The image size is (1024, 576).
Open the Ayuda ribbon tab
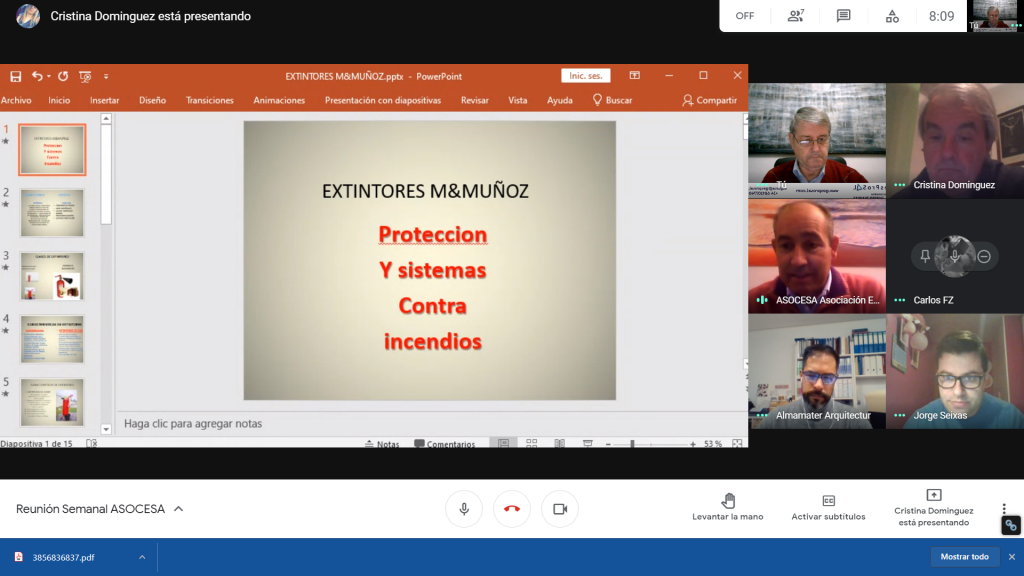click(560, 100)
